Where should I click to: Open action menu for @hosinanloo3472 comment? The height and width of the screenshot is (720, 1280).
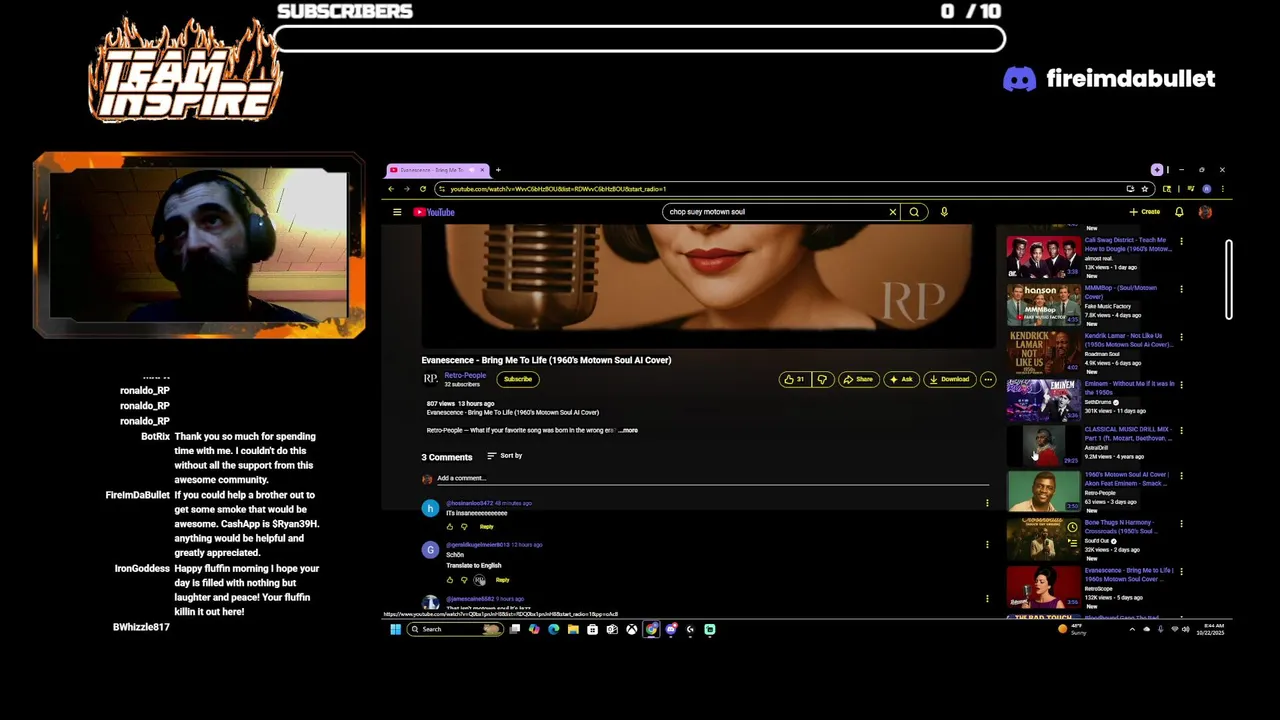click(x=987, y=503)
